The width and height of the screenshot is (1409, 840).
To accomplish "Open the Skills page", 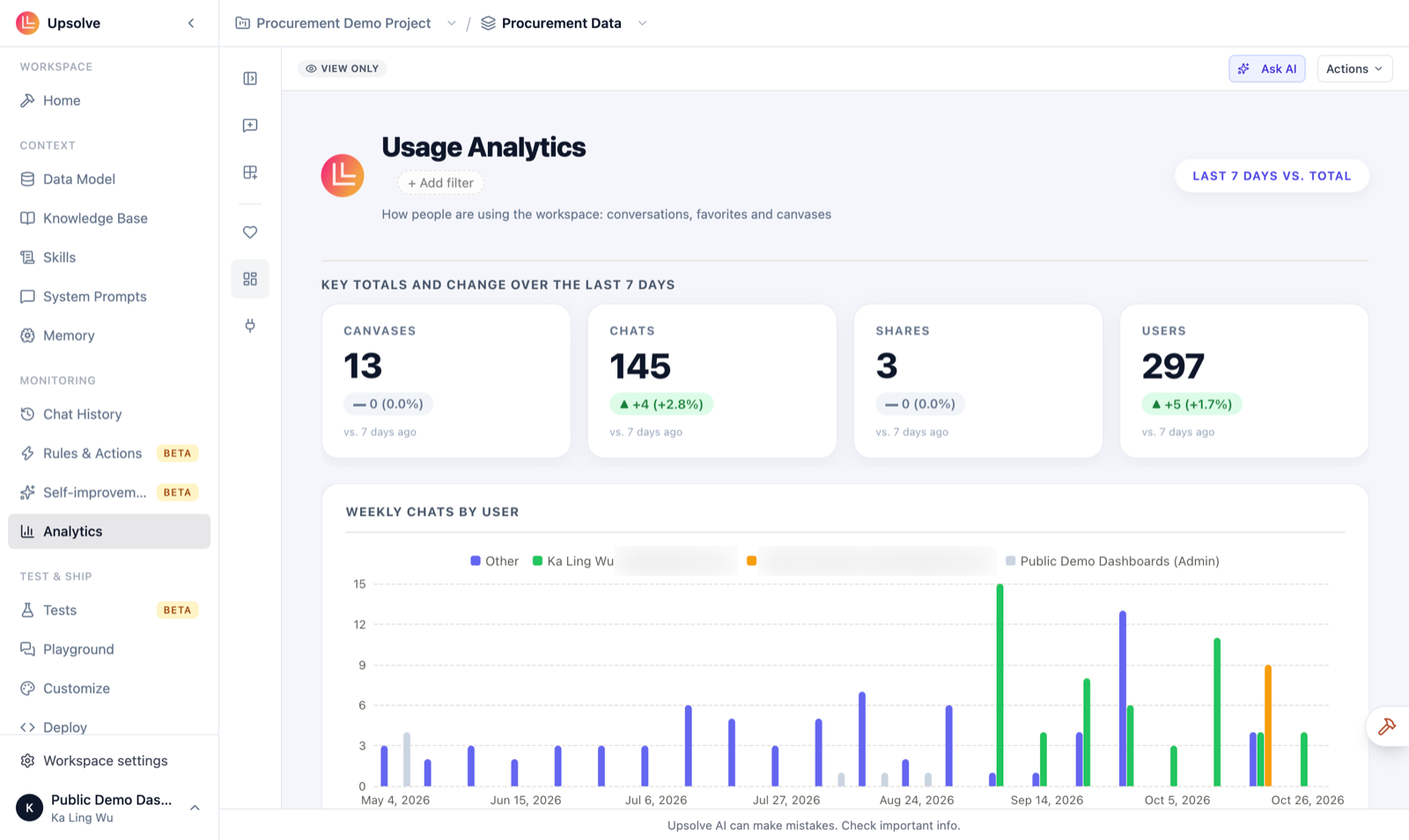I will click(x=109, y=257).
